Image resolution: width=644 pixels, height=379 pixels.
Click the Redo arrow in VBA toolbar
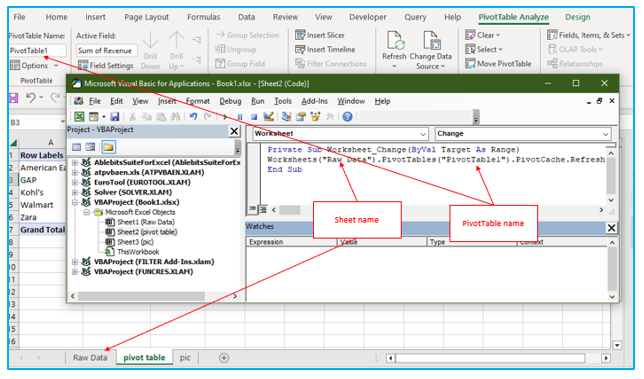click(x=208, y=117)
